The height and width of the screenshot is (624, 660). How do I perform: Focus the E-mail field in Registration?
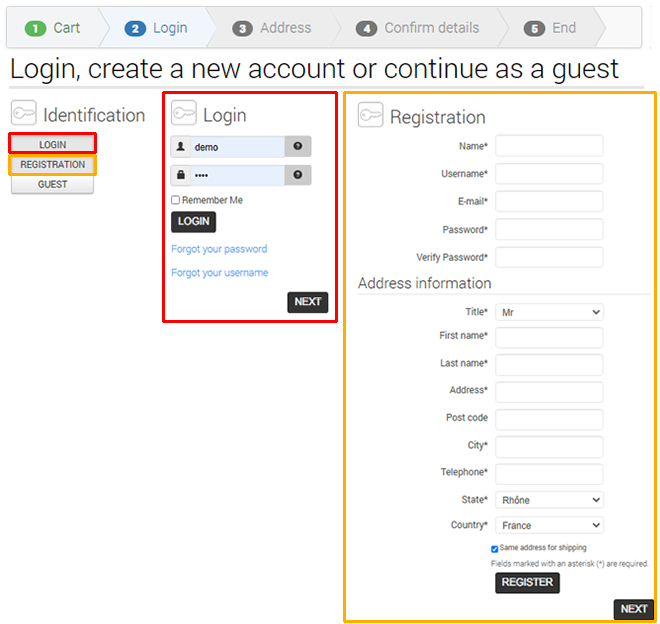(549, 201)
